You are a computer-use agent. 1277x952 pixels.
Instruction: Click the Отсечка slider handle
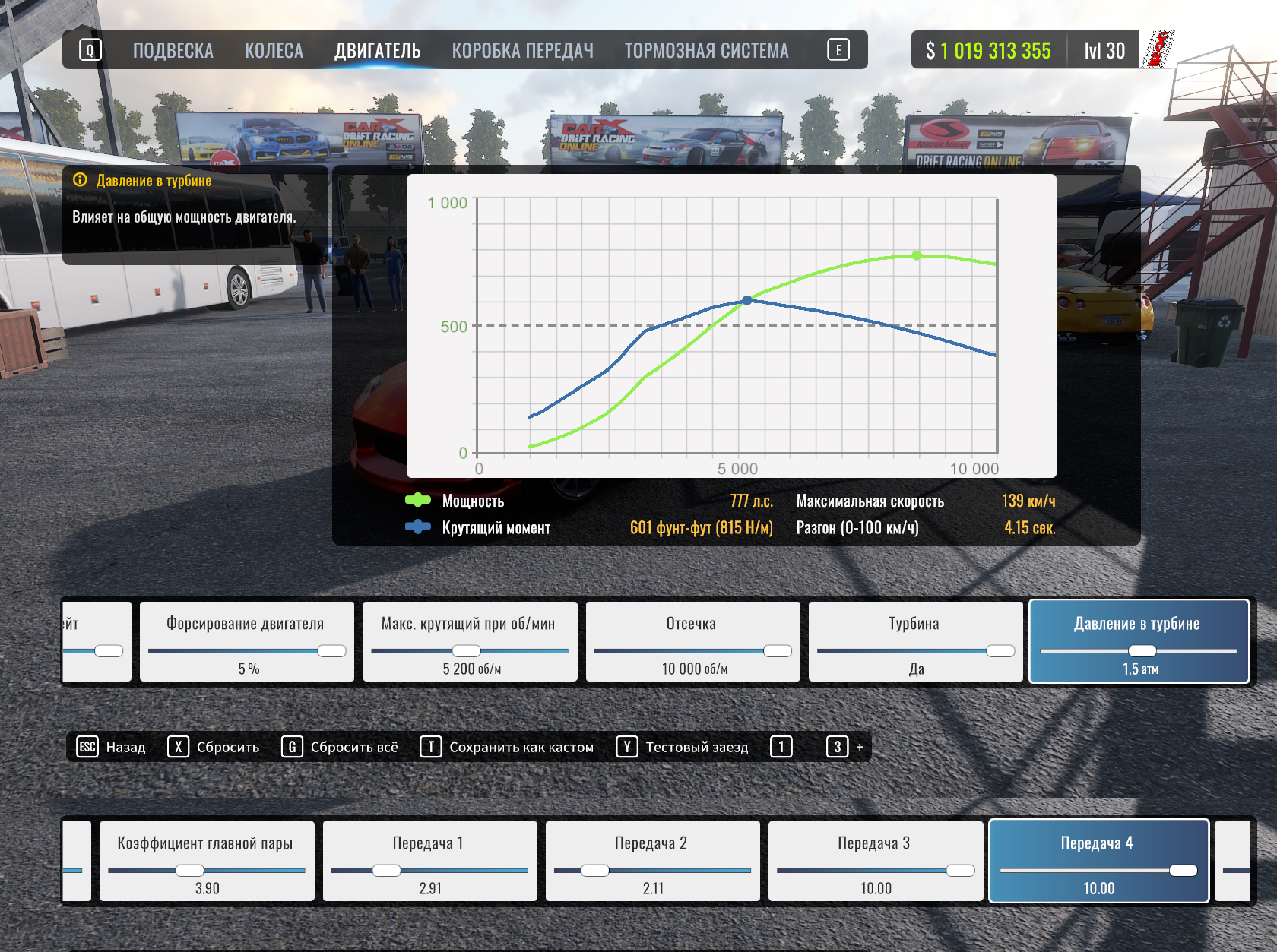click(x=778, y=651)
